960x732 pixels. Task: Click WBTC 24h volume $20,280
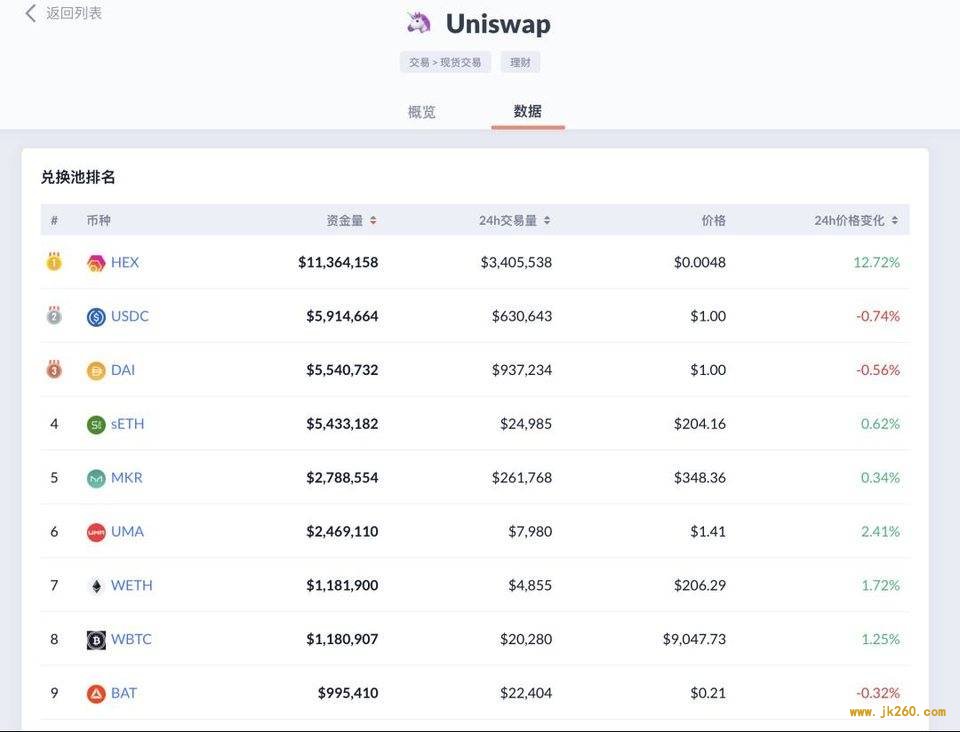pos(526,640)
